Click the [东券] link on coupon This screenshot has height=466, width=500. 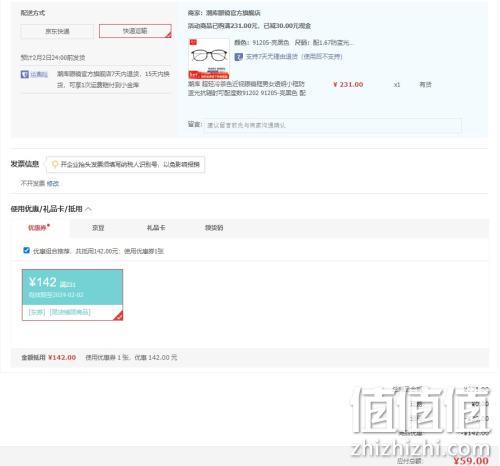pos(37,312)
